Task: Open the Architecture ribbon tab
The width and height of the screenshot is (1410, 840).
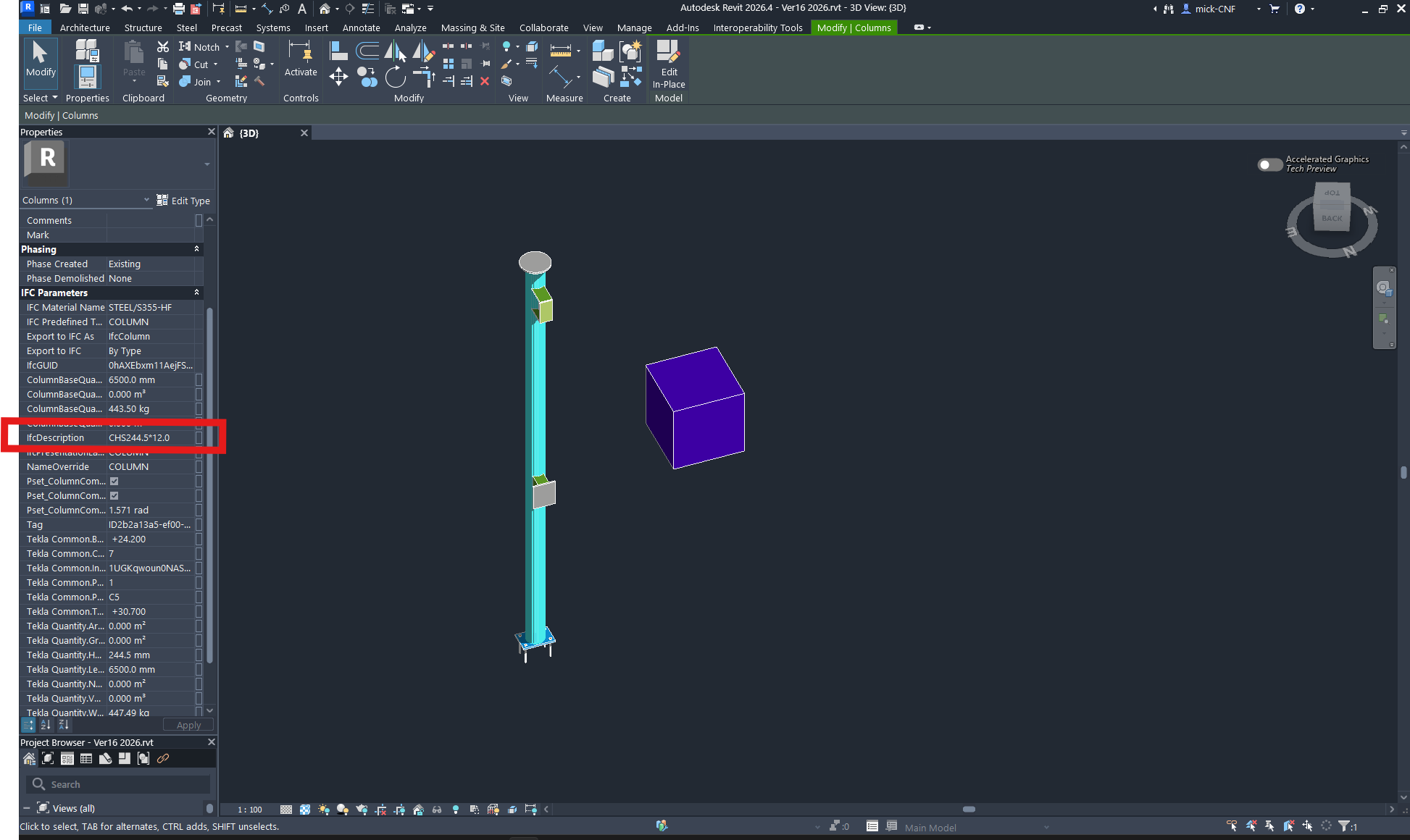Action: pos(85,28)
